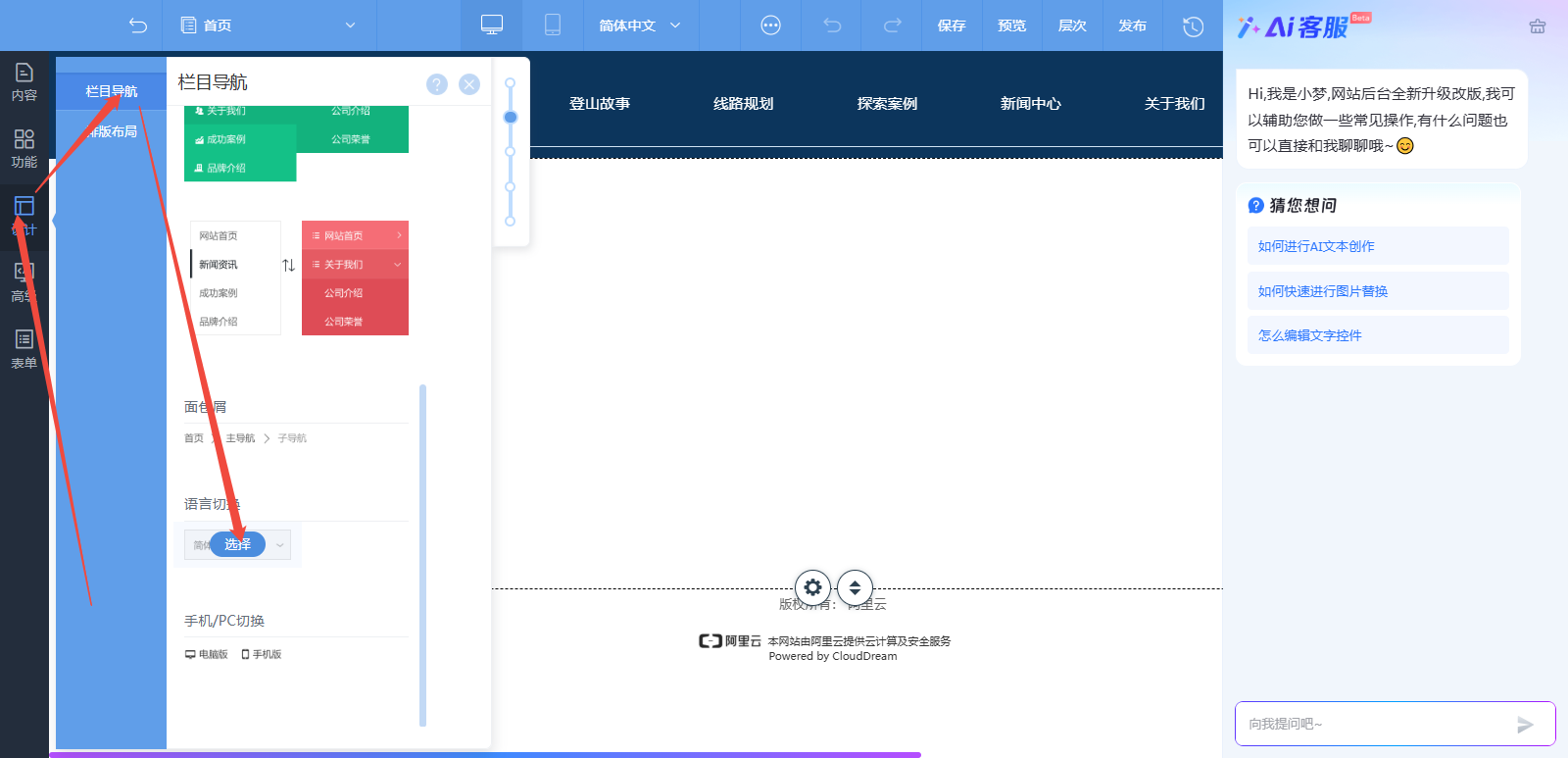Click the 预览 preview button
This screenshot has width=1568, height=758.
tap(1012, 25)
